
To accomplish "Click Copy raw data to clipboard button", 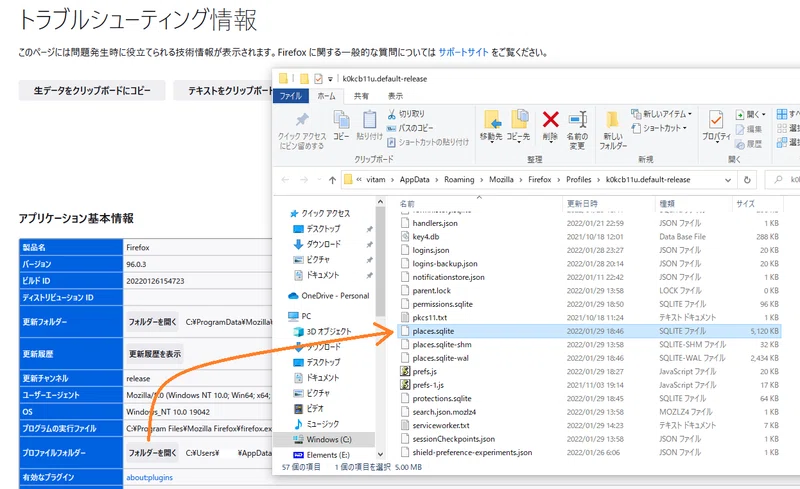I will click(92, 90).
